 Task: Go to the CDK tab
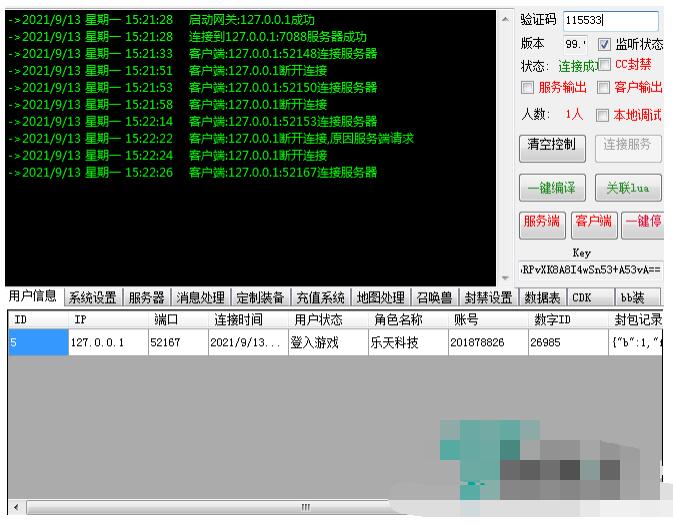tap(581, 298)
